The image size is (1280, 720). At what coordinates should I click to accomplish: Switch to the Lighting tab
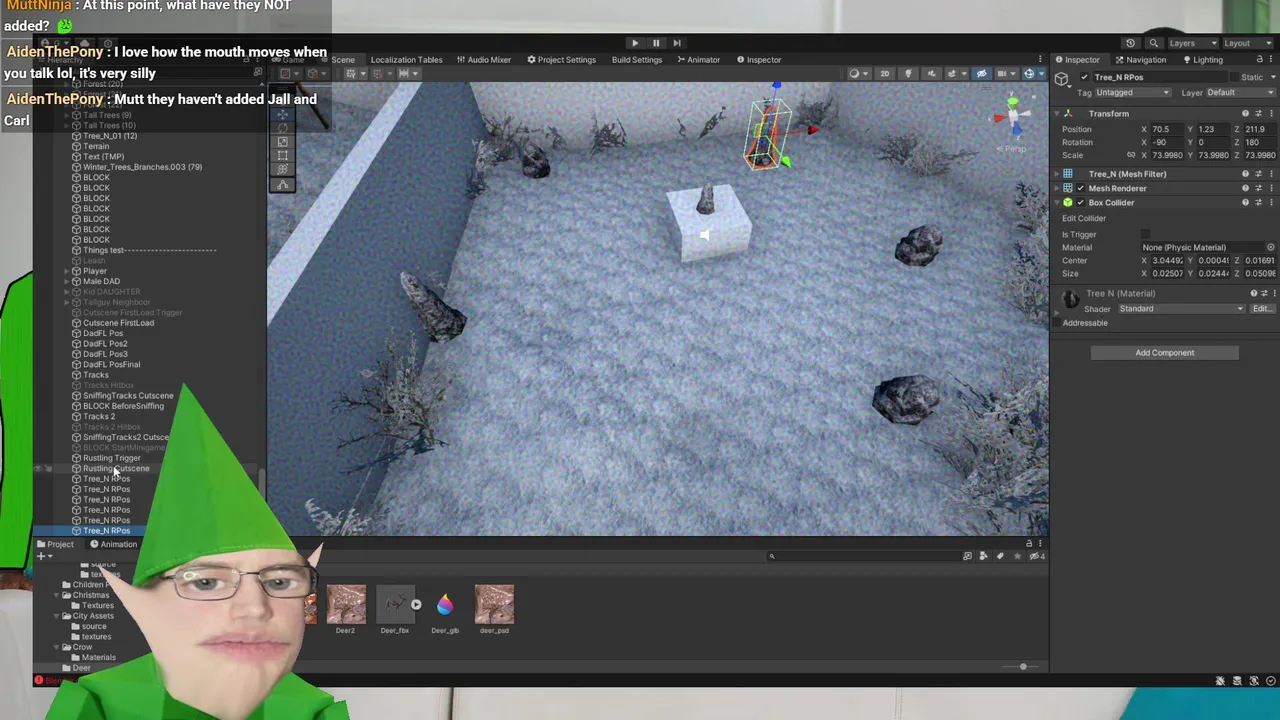[x=1202, y=60]
